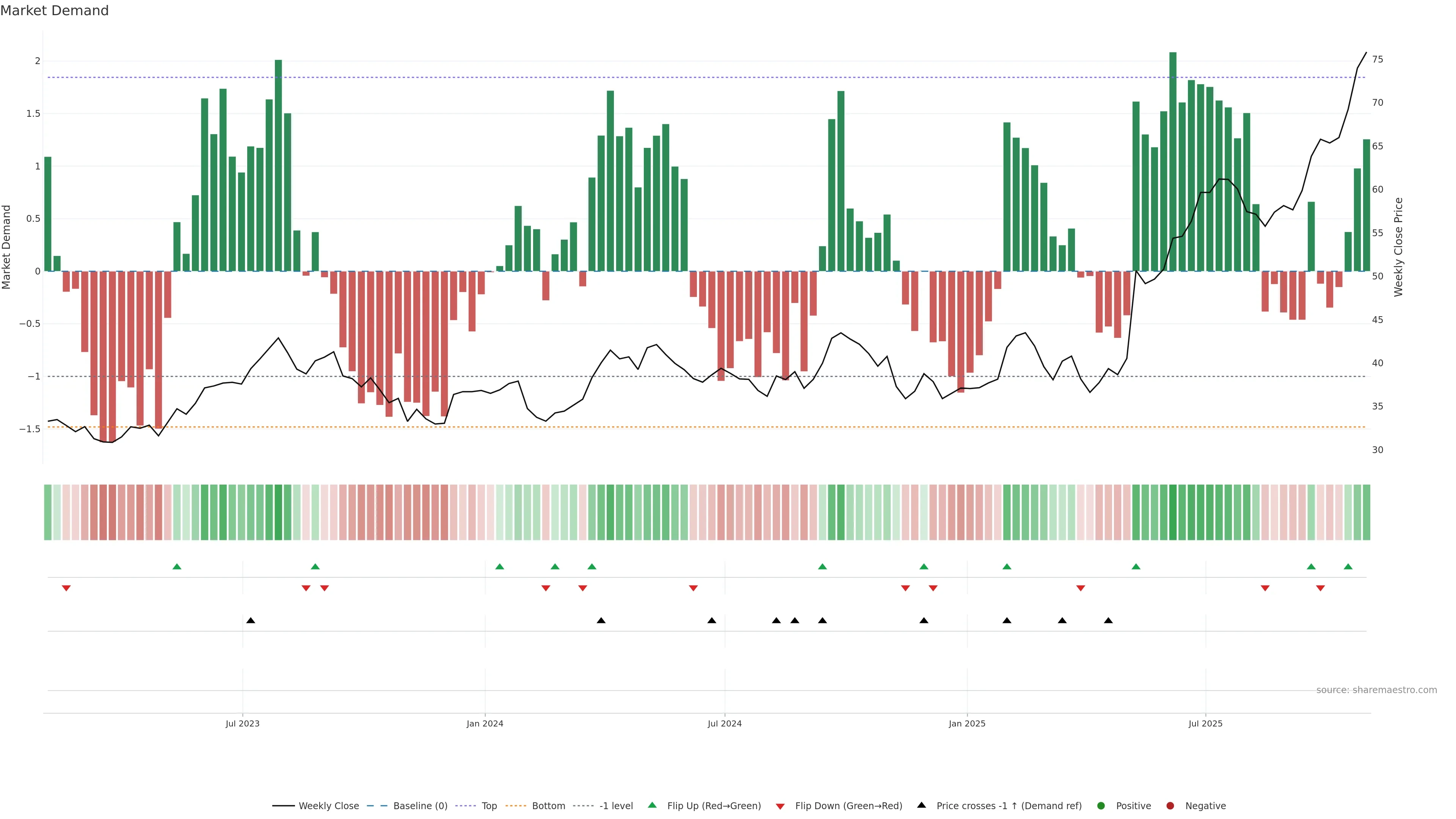
Task: Click the darkest green heat strip cell
Action: [x=1173, y=512]
